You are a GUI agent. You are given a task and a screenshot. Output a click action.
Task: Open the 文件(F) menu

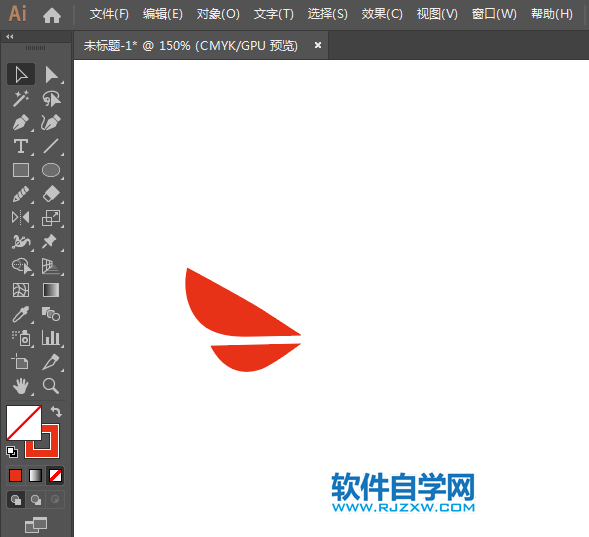click(x=109, y=14)
